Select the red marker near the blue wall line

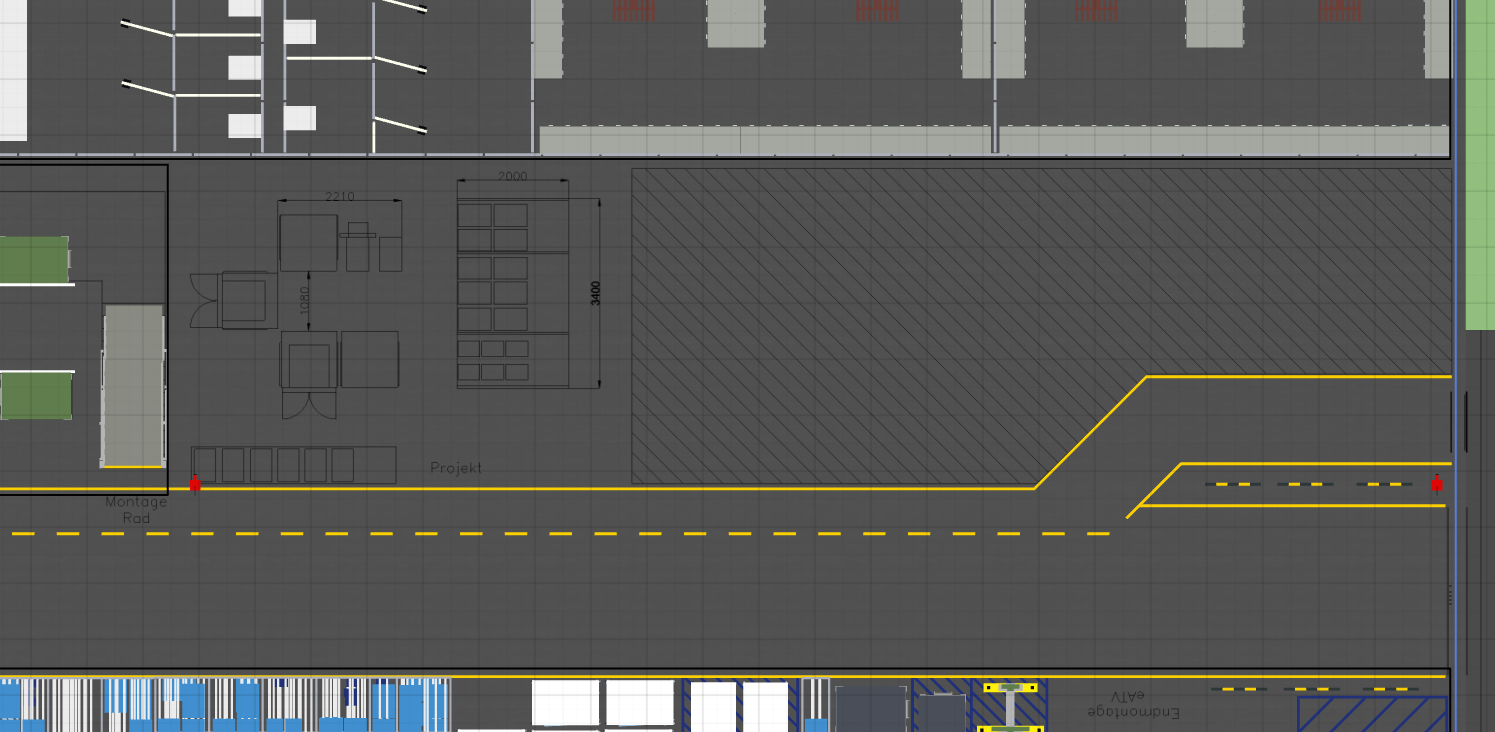[x=1437, y=484]
